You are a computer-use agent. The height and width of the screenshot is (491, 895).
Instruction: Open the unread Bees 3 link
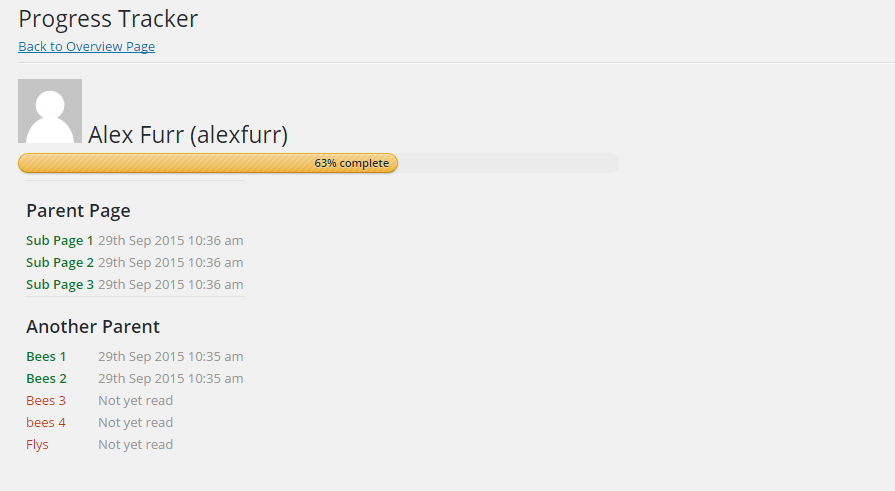46,401
